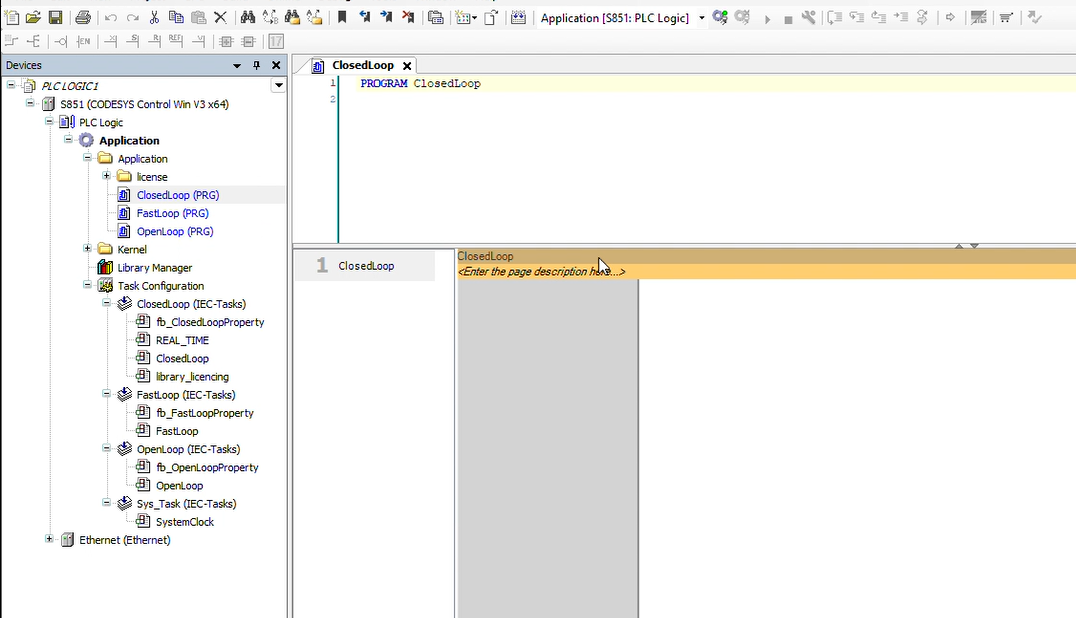Clear all bookmarks with red X bookmark icon
Viewport: 1076px width, 618px height.
tap(408, 18)
